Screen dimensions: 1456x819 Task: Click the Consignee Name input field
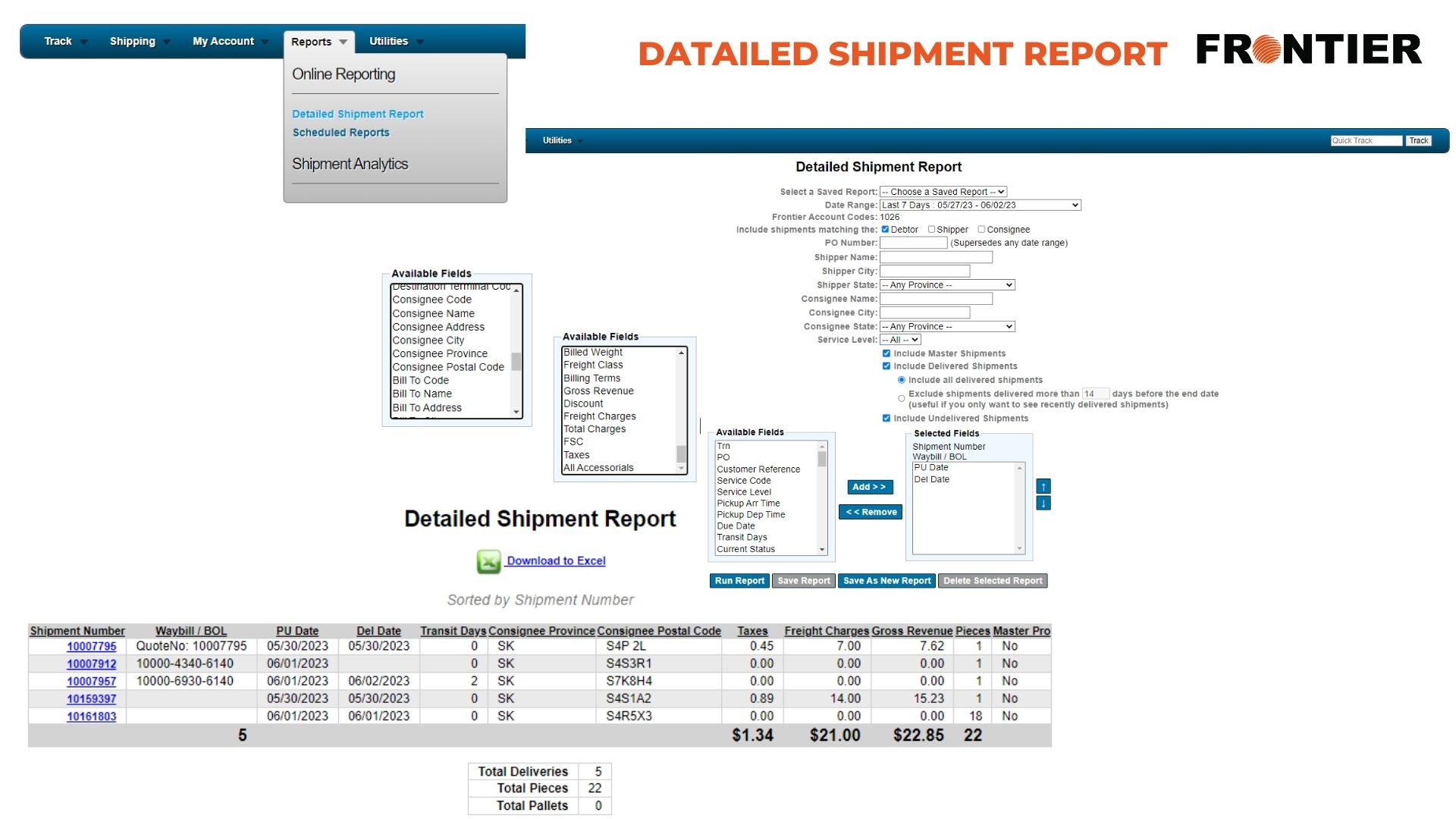pyautogui.click(x=936, y=299)
